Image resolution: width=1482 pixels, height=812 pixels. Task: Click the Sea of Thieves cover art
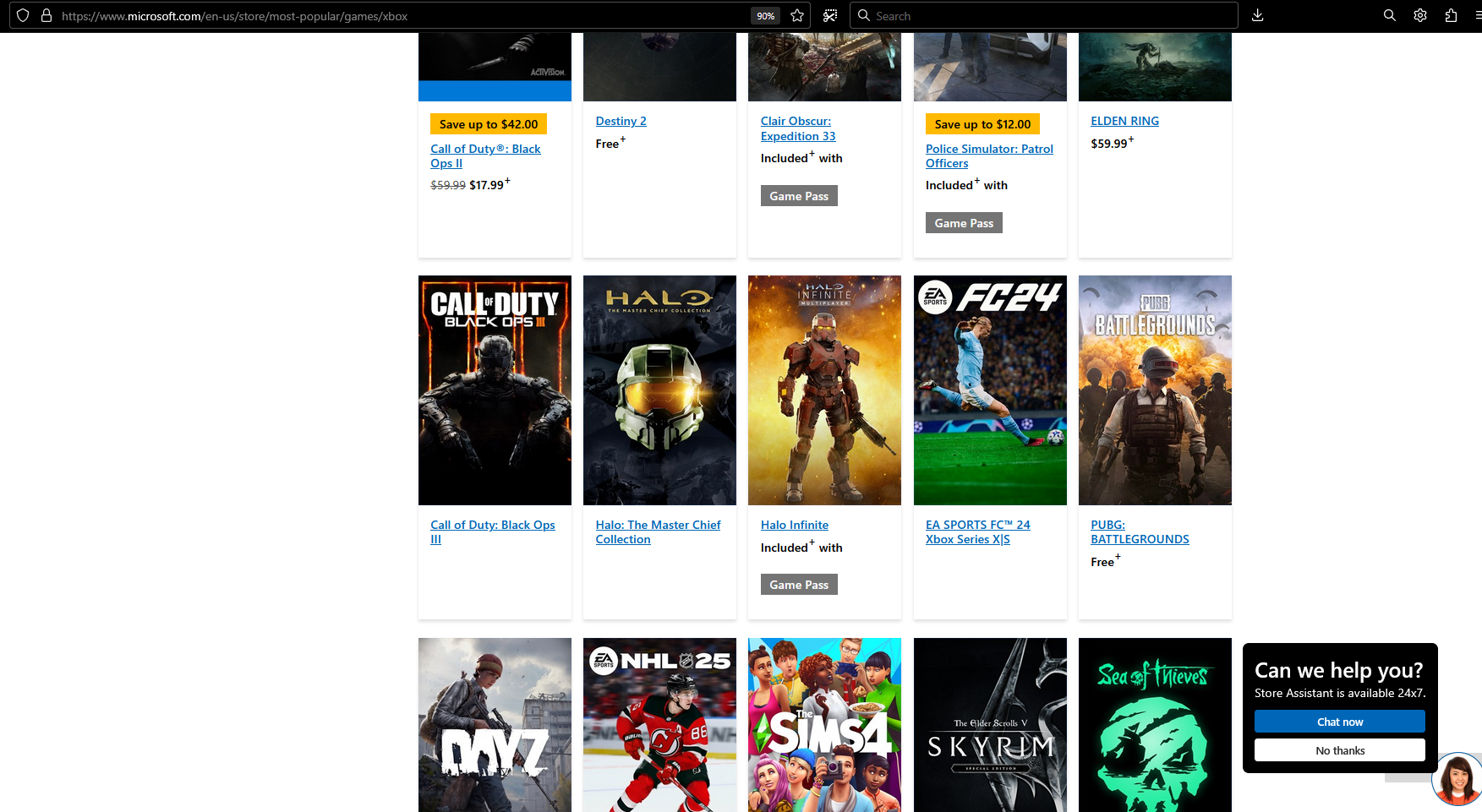click(1155, 725)
